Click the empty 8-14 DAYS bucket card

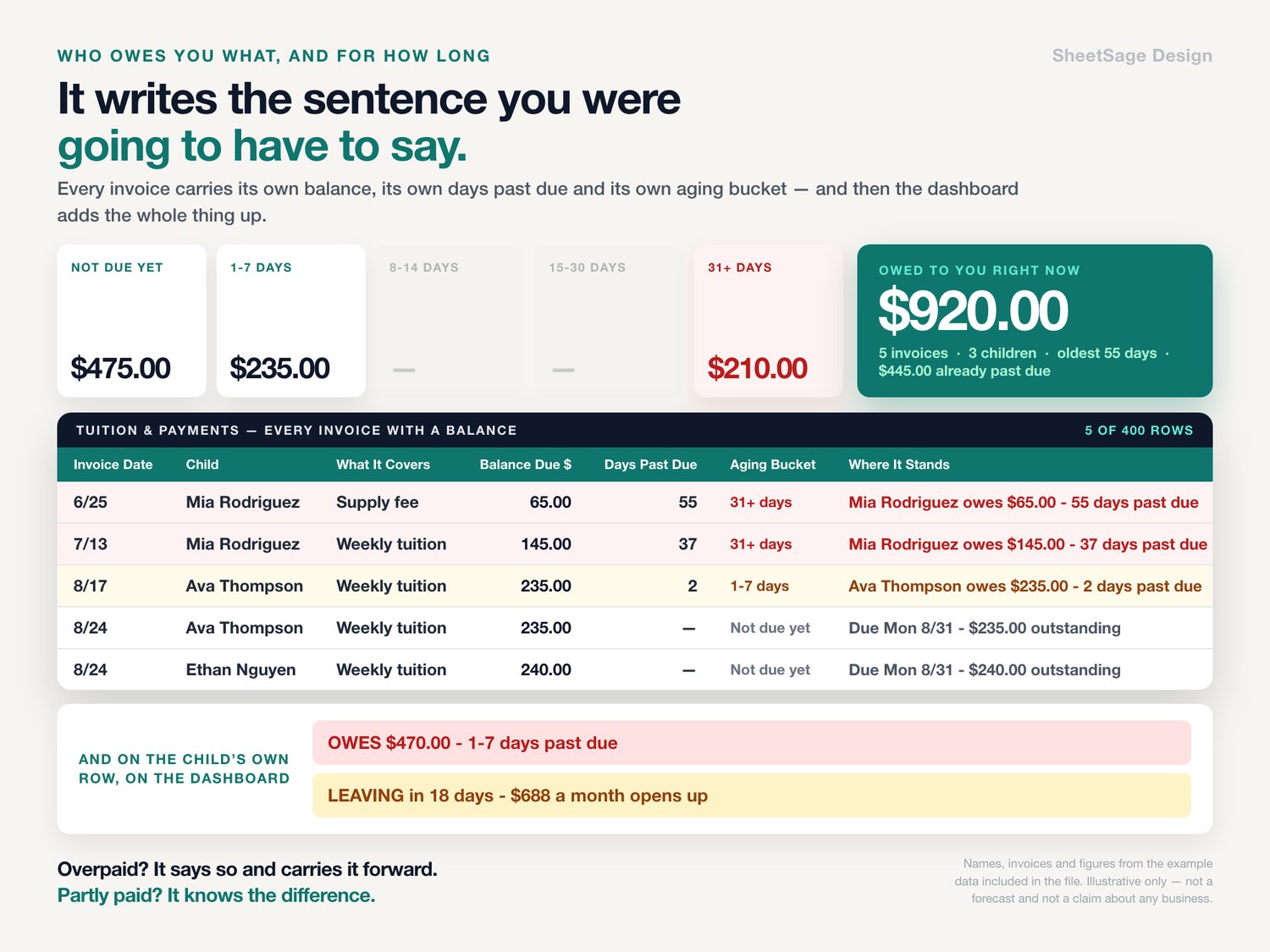pos(450,321)
